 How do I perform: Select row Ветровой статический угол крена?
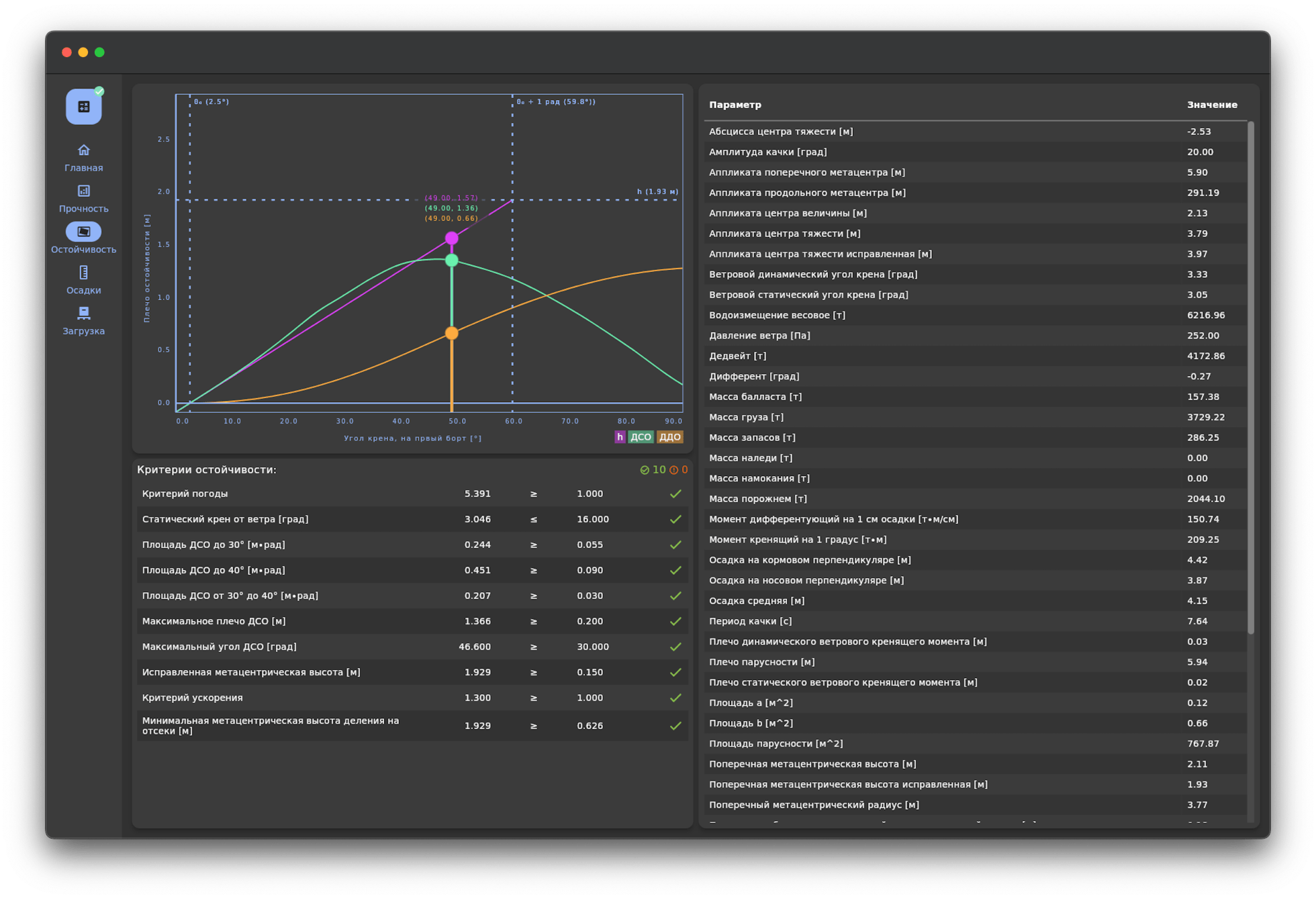click(975, 295)
